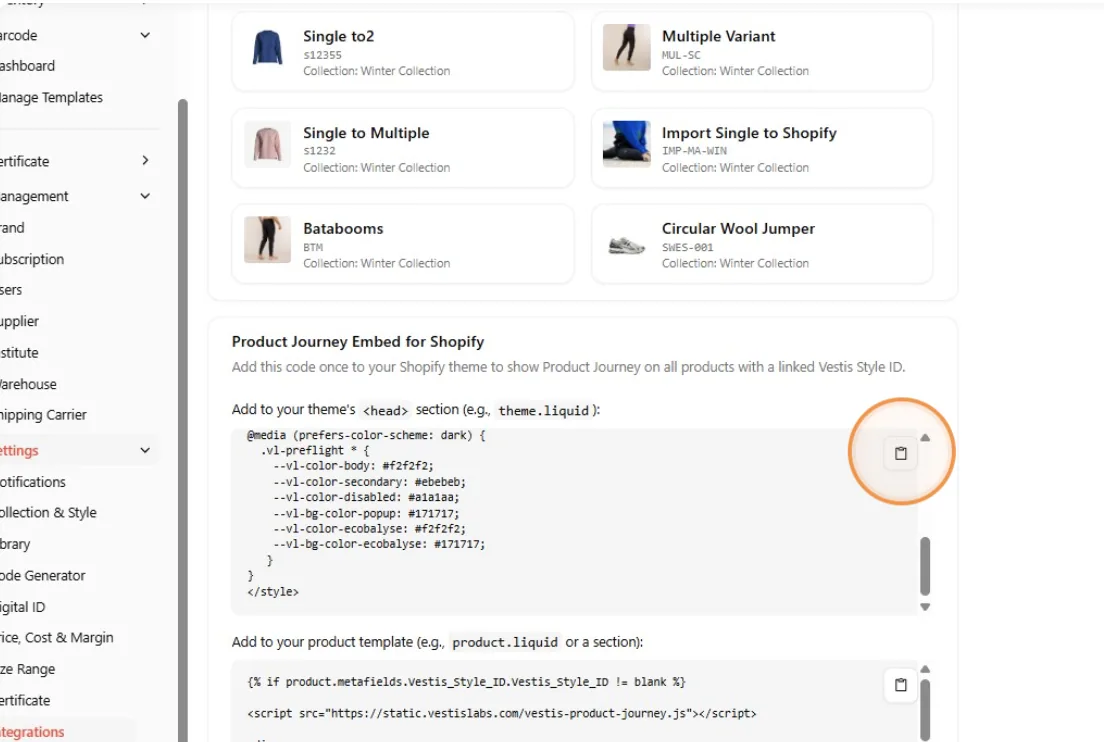Go to Subscription in the sidebar

click(x=32, y=259)
